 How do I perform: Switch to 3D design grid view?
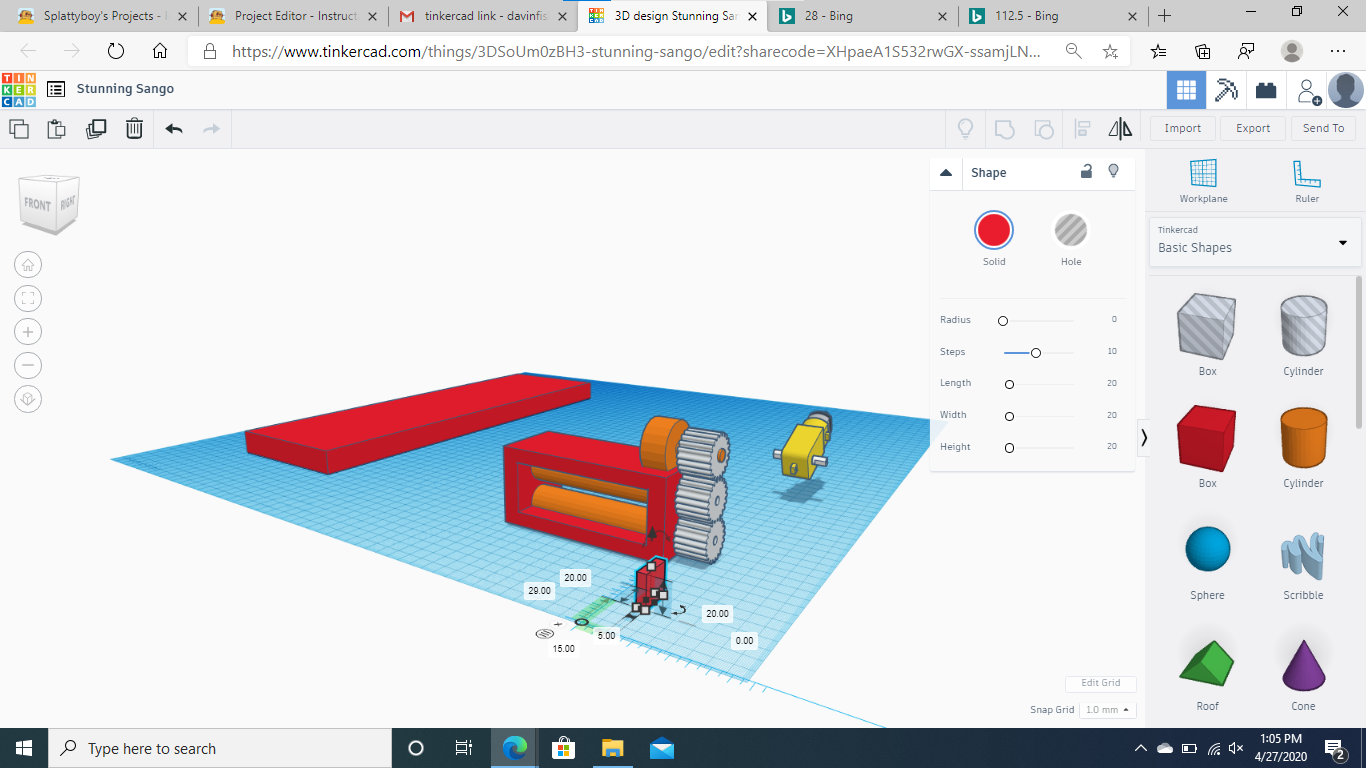[1186, 90]
